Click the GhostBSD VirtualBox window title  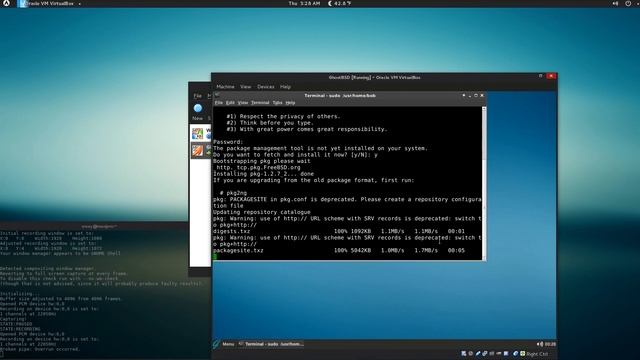(374, 77)
